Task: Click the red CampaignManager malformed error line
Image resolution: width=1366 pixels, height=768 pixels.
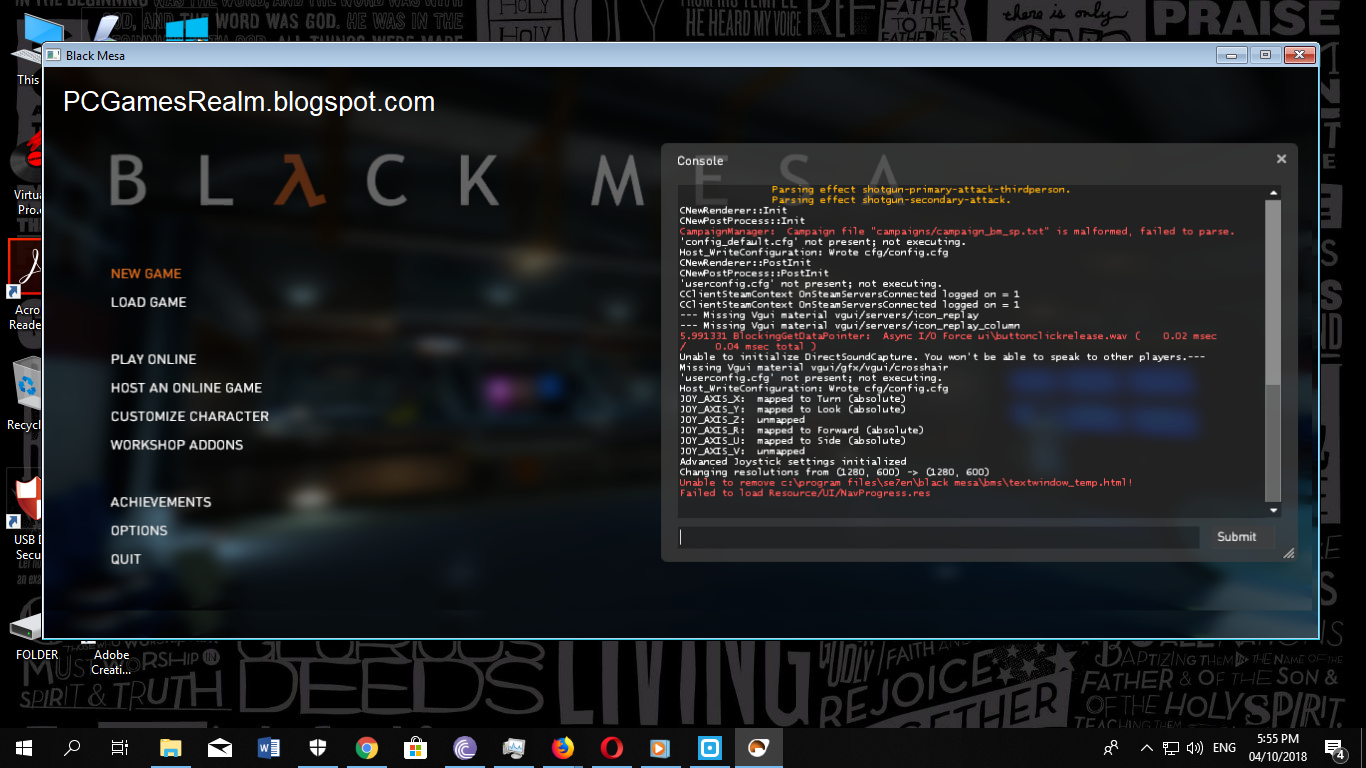Action: [x=957, y=231]
